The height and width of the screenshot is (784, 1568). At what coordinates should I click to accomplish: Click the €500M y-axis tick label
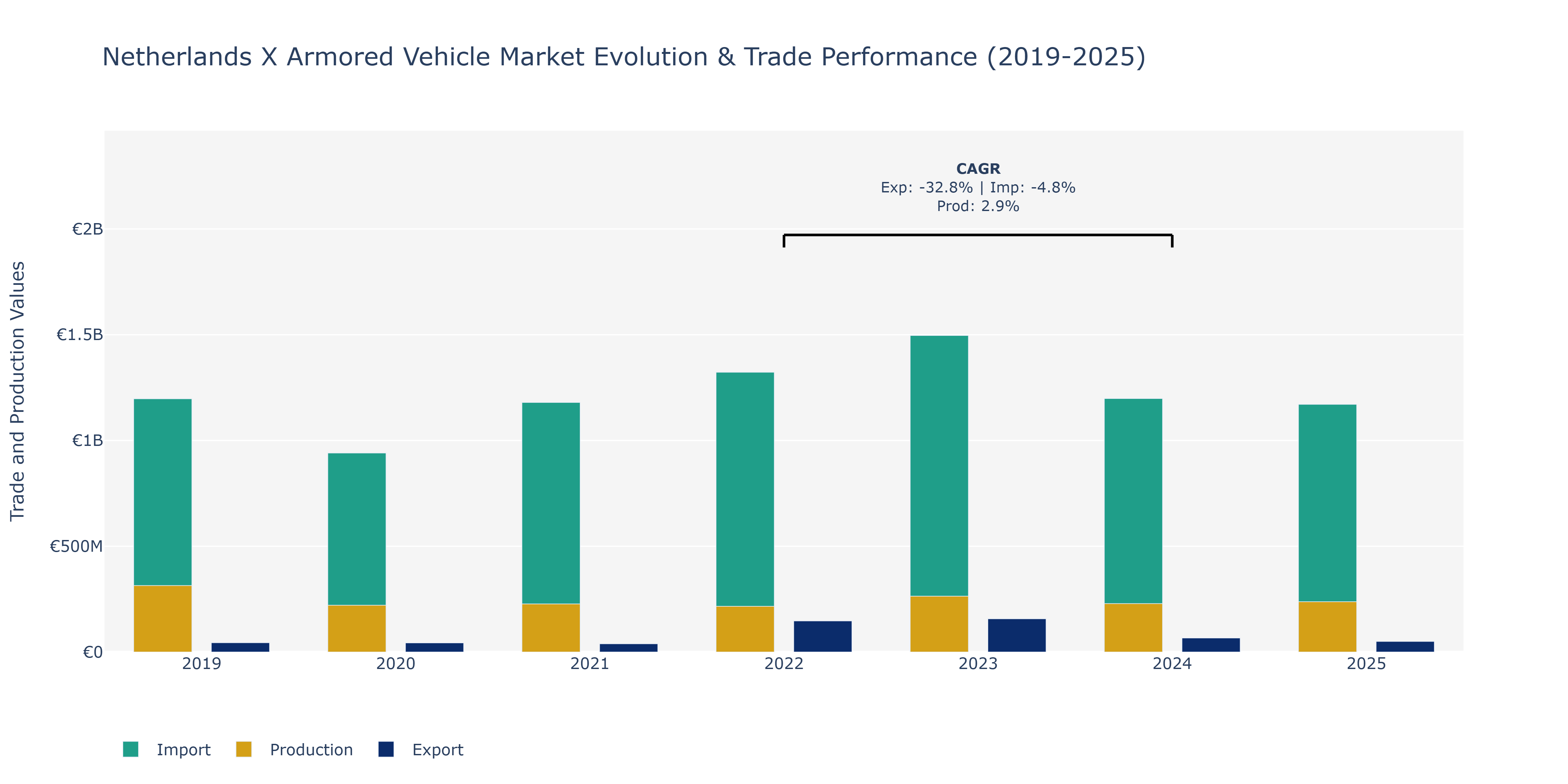point(76,546)
